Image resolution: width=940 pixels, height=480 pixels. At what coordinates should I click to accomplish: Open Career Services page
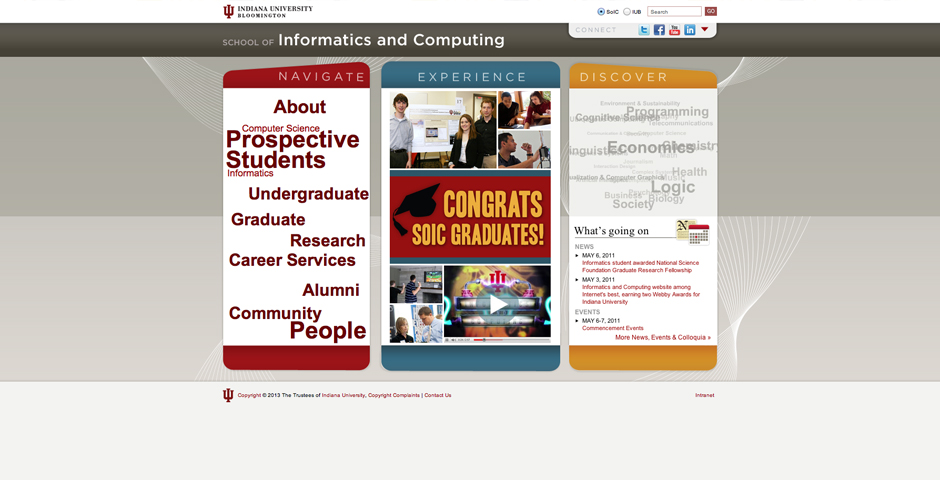coord(292,260)
